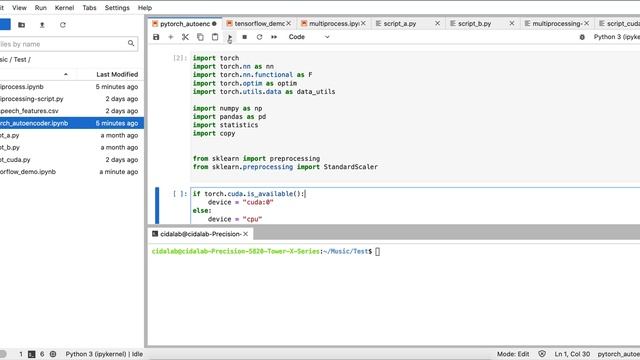Image resolution: width=640 pixels, height=360 pixels.
Task: Close the multiprocessing- script tab
Action: click(587, 24)
